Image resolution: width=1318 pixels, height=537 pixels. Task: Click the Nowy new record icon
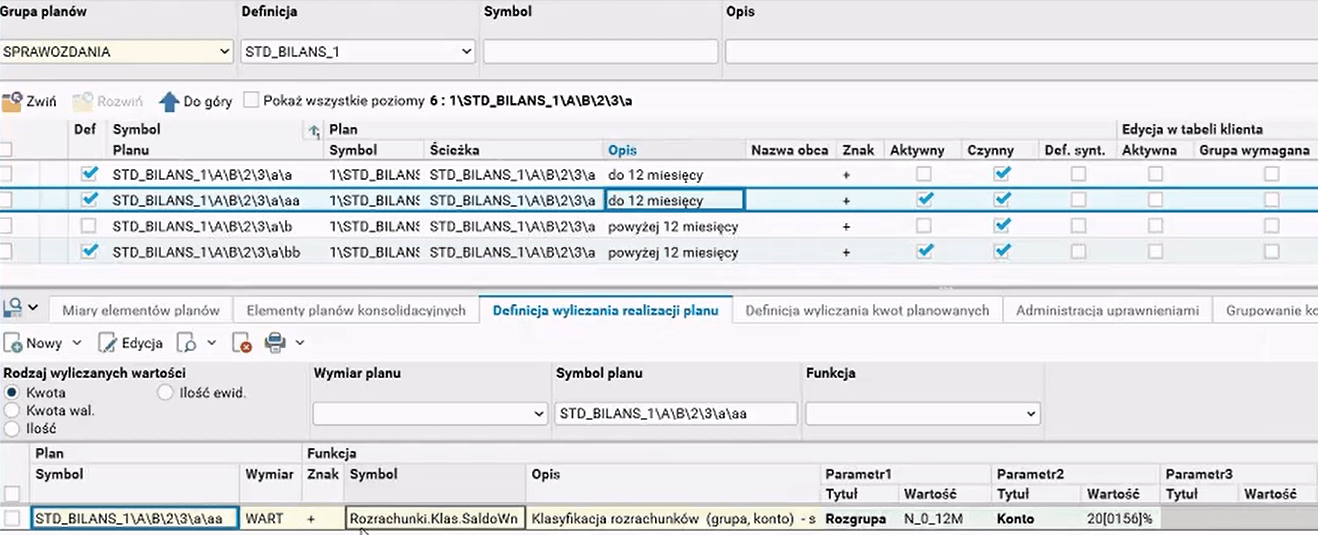pos(13,343)
